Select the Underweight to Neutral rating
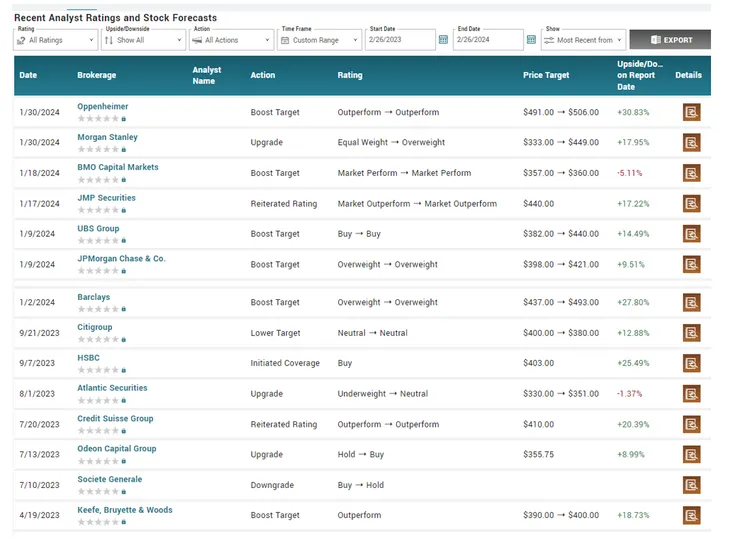This screenshot has height=541, width=730. tap(383, 394)
